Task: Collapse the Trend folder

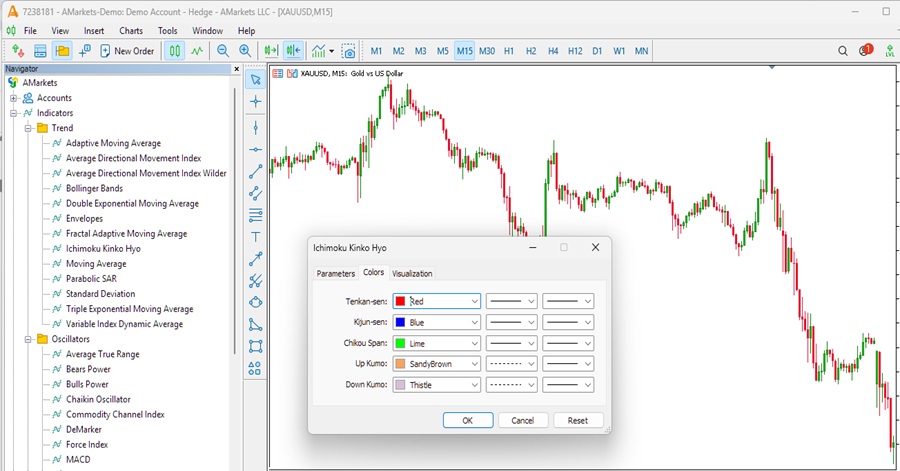Action: pos(28,128)
